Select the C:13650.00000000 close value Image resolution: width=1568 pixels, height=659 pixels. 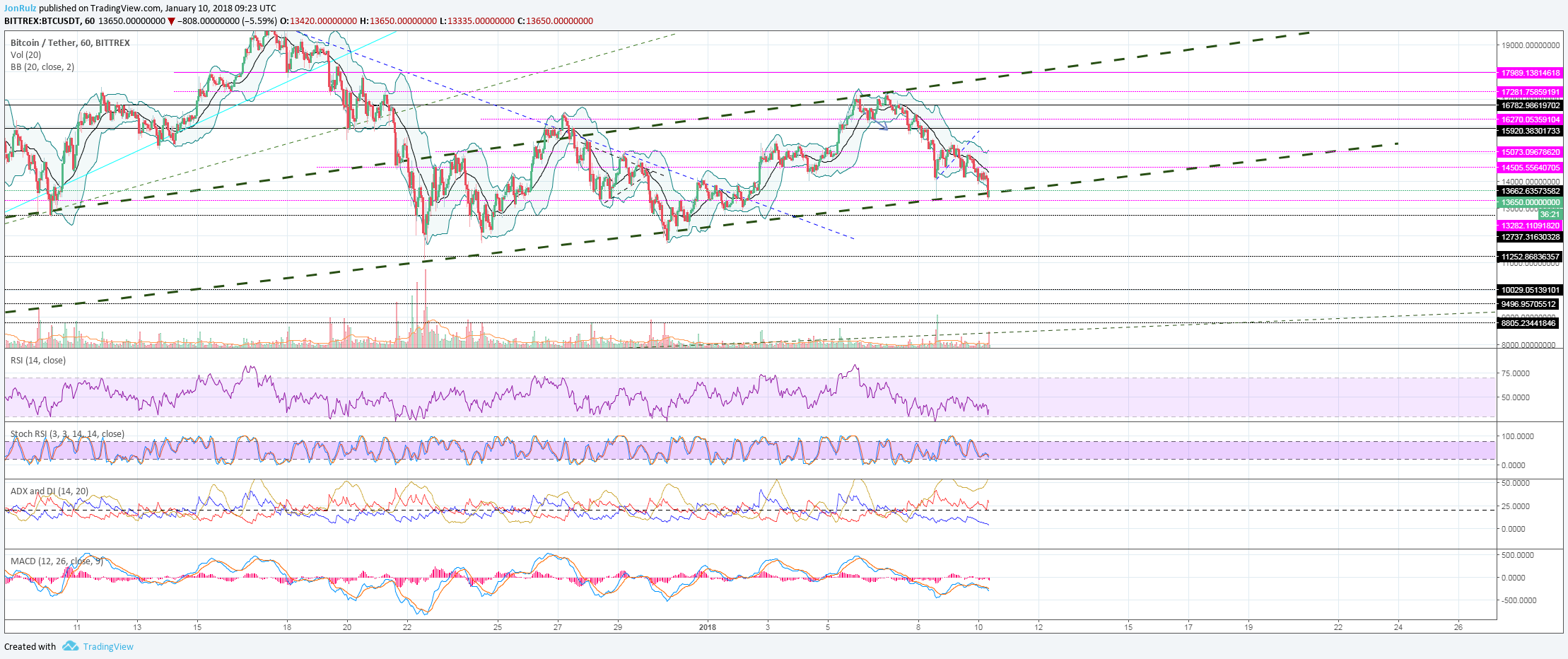tap(555, 21)
